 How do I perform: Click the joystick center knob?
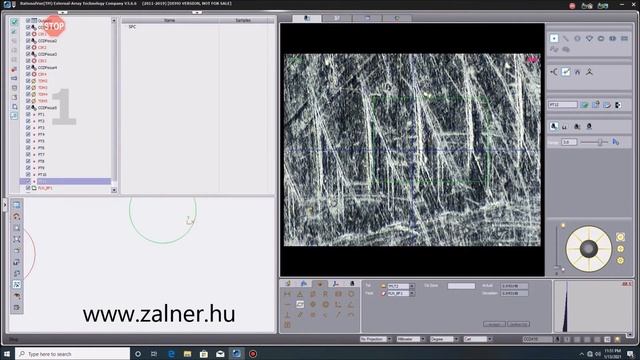tap(589, 249)
